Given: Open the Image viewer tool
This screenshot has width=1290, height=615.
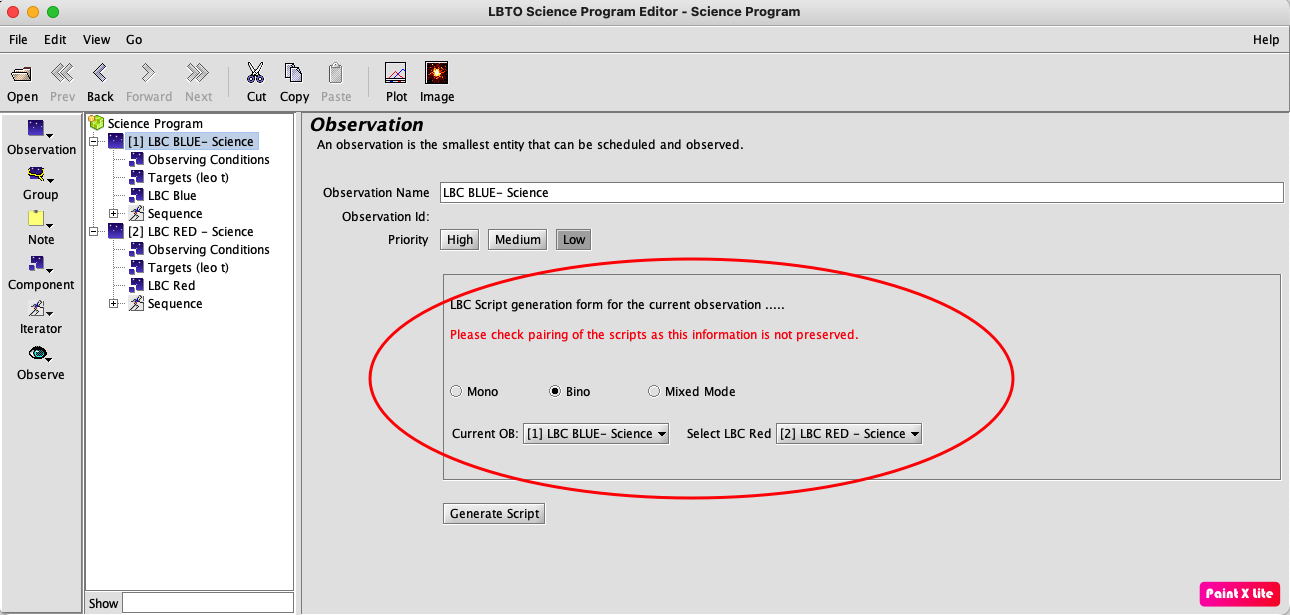Looking at the screenshot, I should [x=436, y=73].
